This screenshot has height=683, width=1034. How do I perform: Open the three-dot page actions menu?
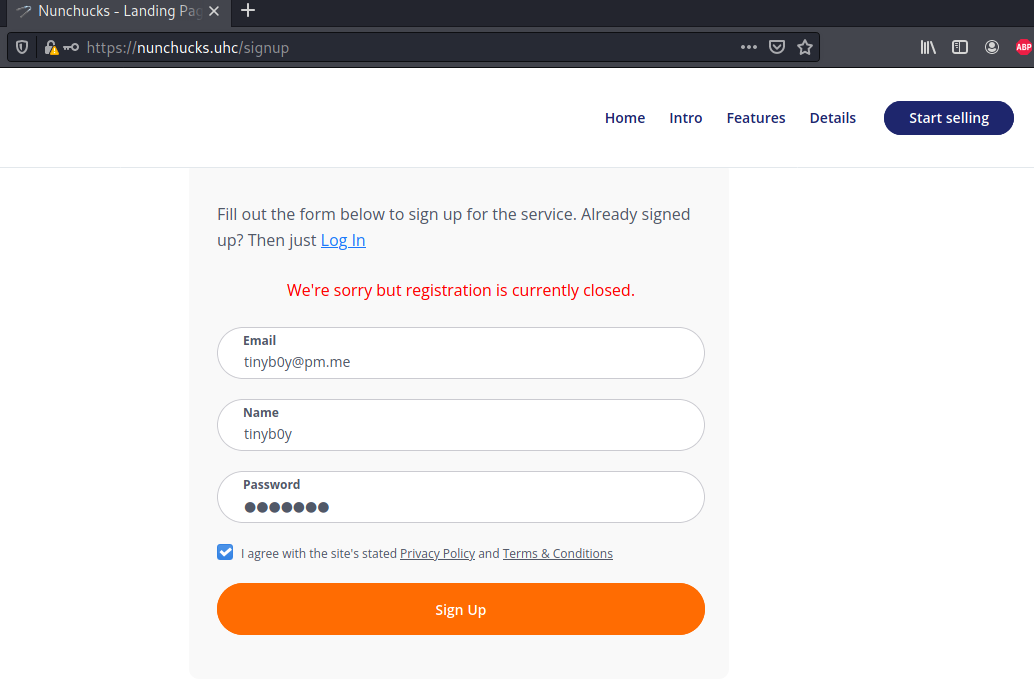click(748, 47)
